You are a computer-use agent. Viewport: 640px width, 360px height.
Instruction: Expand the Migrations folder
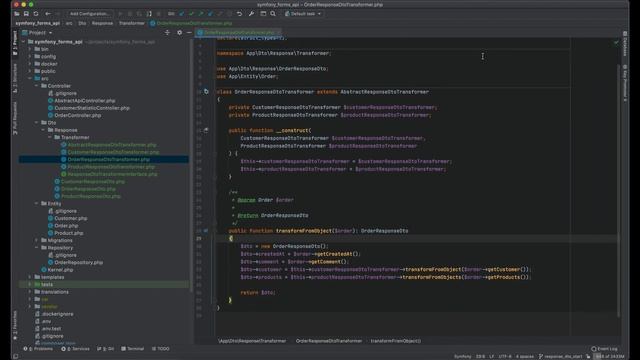[36, 240]
